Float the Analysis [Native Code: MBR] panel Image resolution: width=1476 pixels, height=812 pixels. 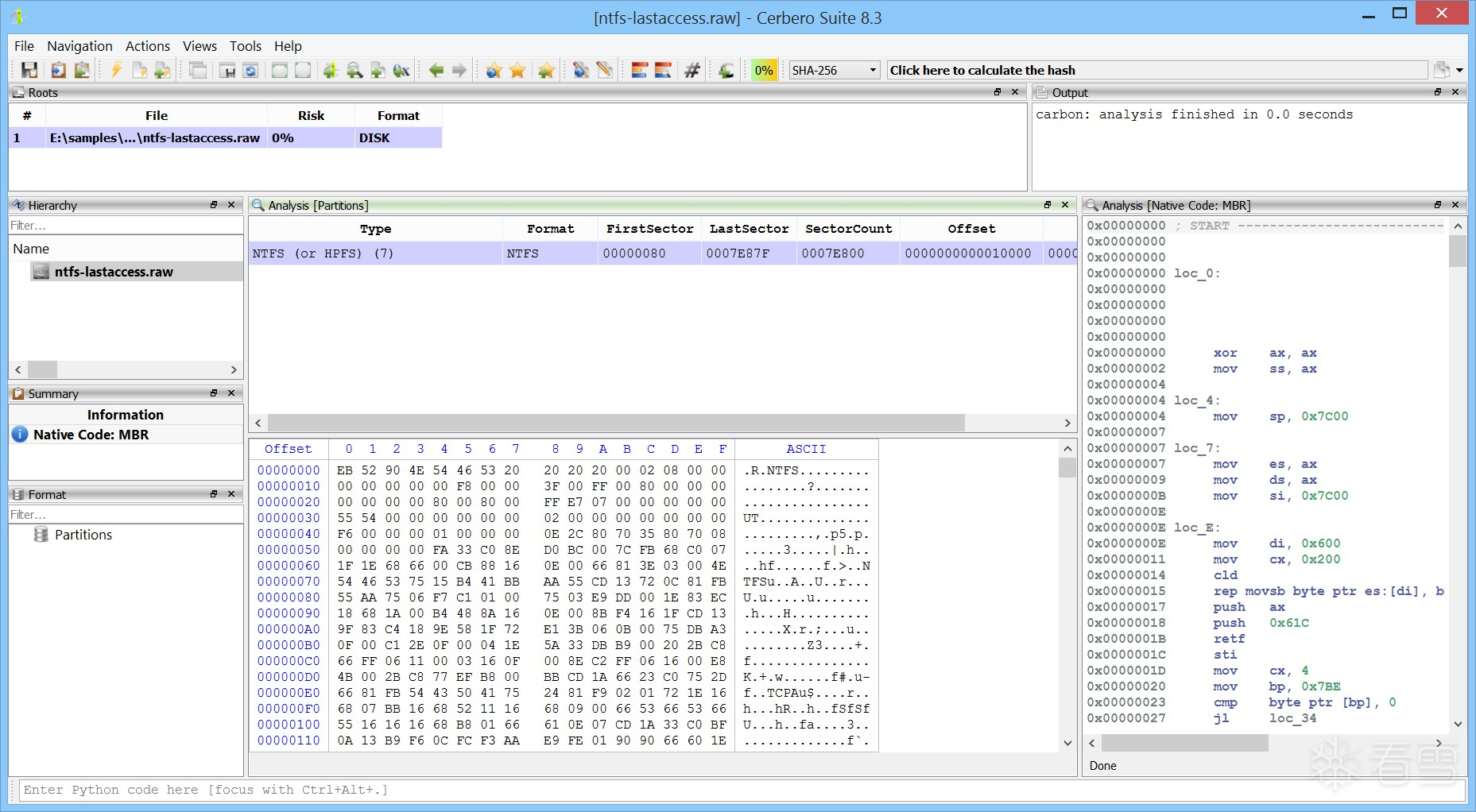click(x=1438, y=205)
